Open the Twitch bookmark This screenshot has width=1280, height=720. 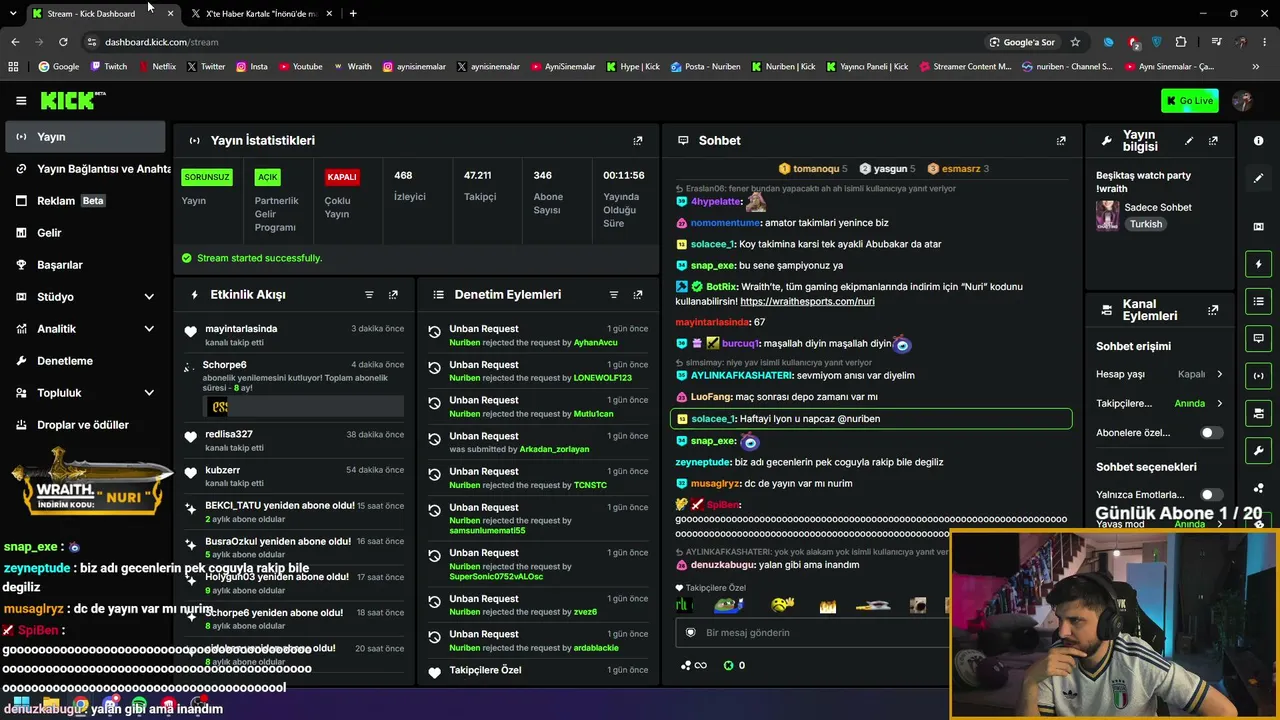pyautogui.click(x=109, y=67)
